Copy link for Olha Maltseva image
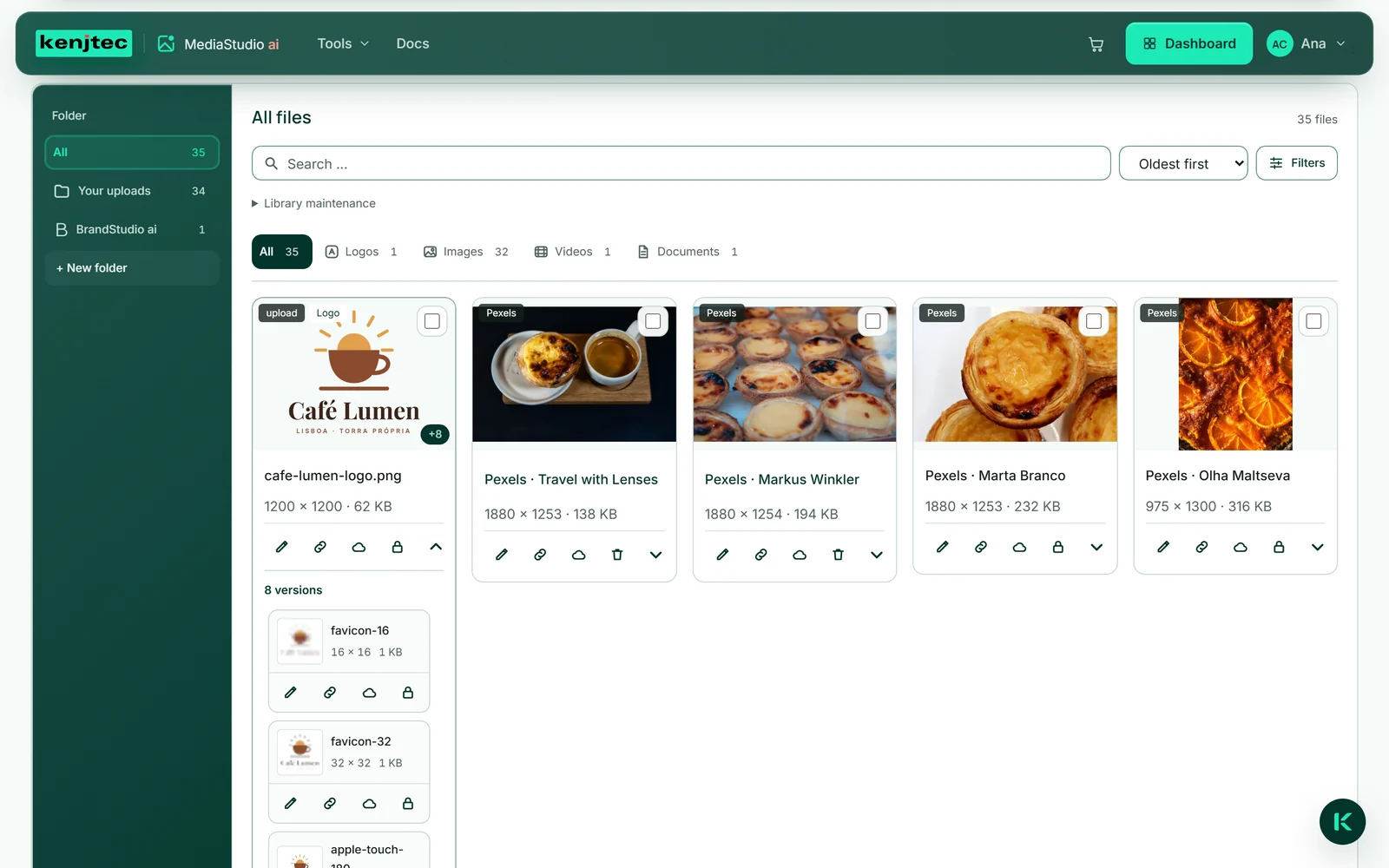 tap(1201, 547)
